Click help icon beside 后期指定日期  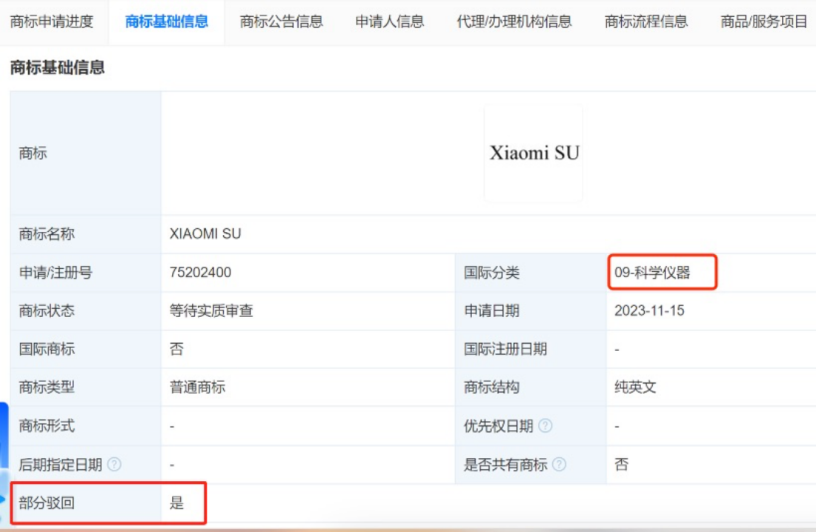[114, 464]
